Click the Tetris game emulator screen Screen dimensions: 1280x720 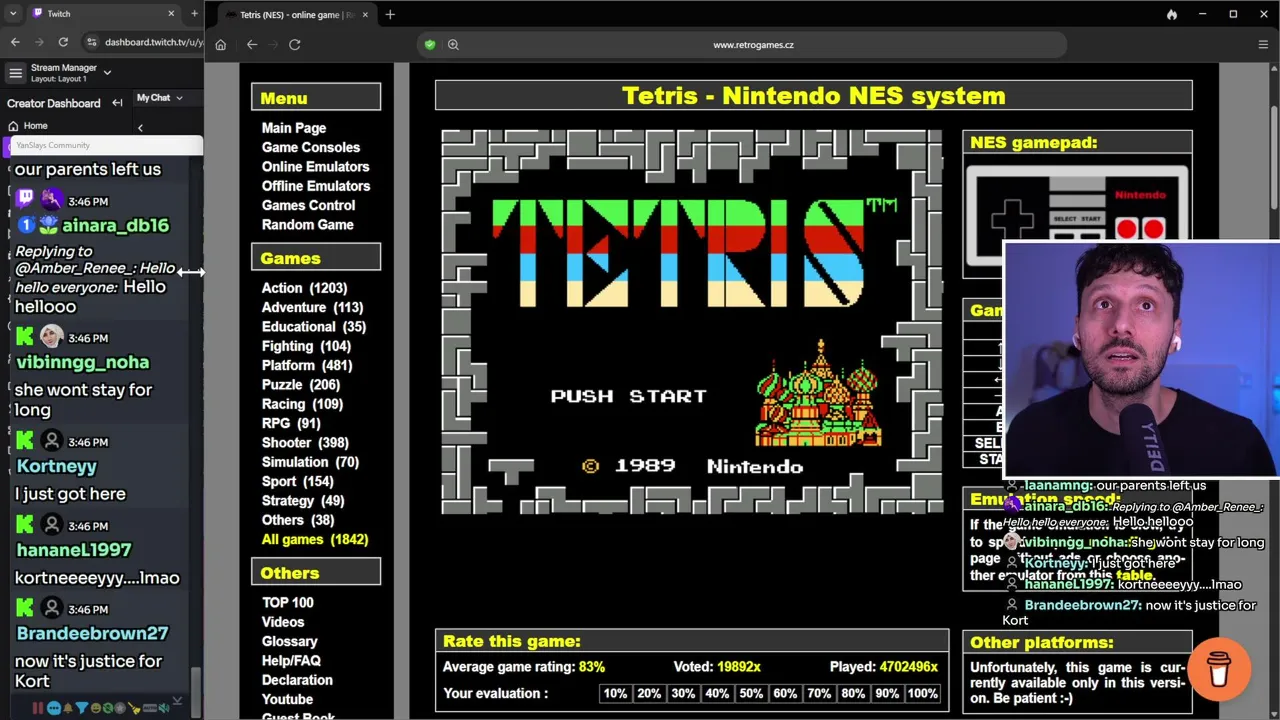pos(692,322)
